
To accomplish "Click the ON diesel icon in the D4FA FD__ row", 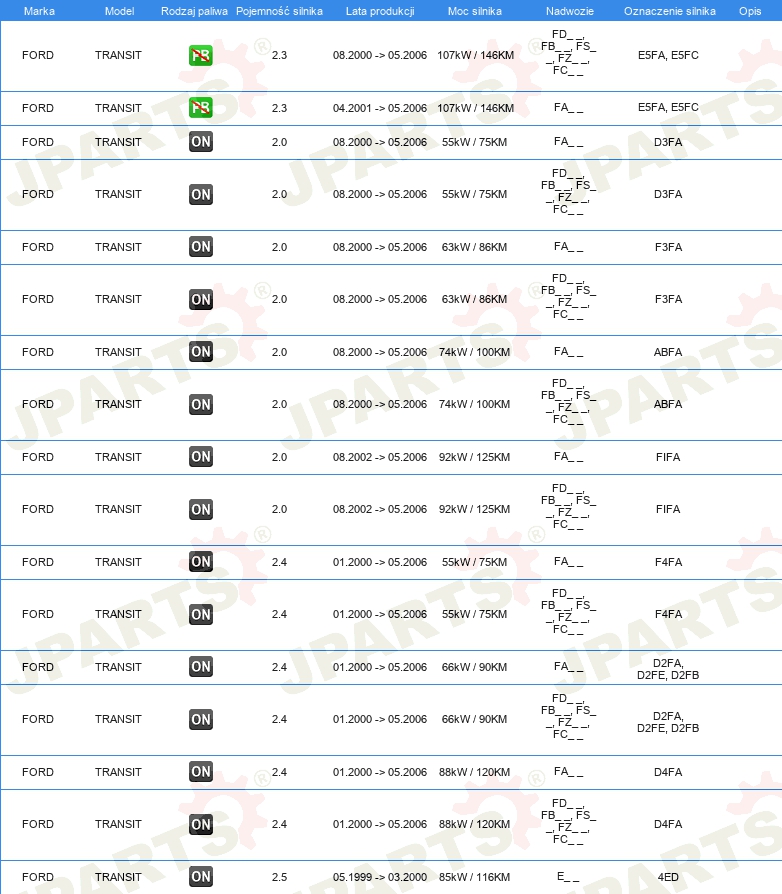I will pos(201,824).
